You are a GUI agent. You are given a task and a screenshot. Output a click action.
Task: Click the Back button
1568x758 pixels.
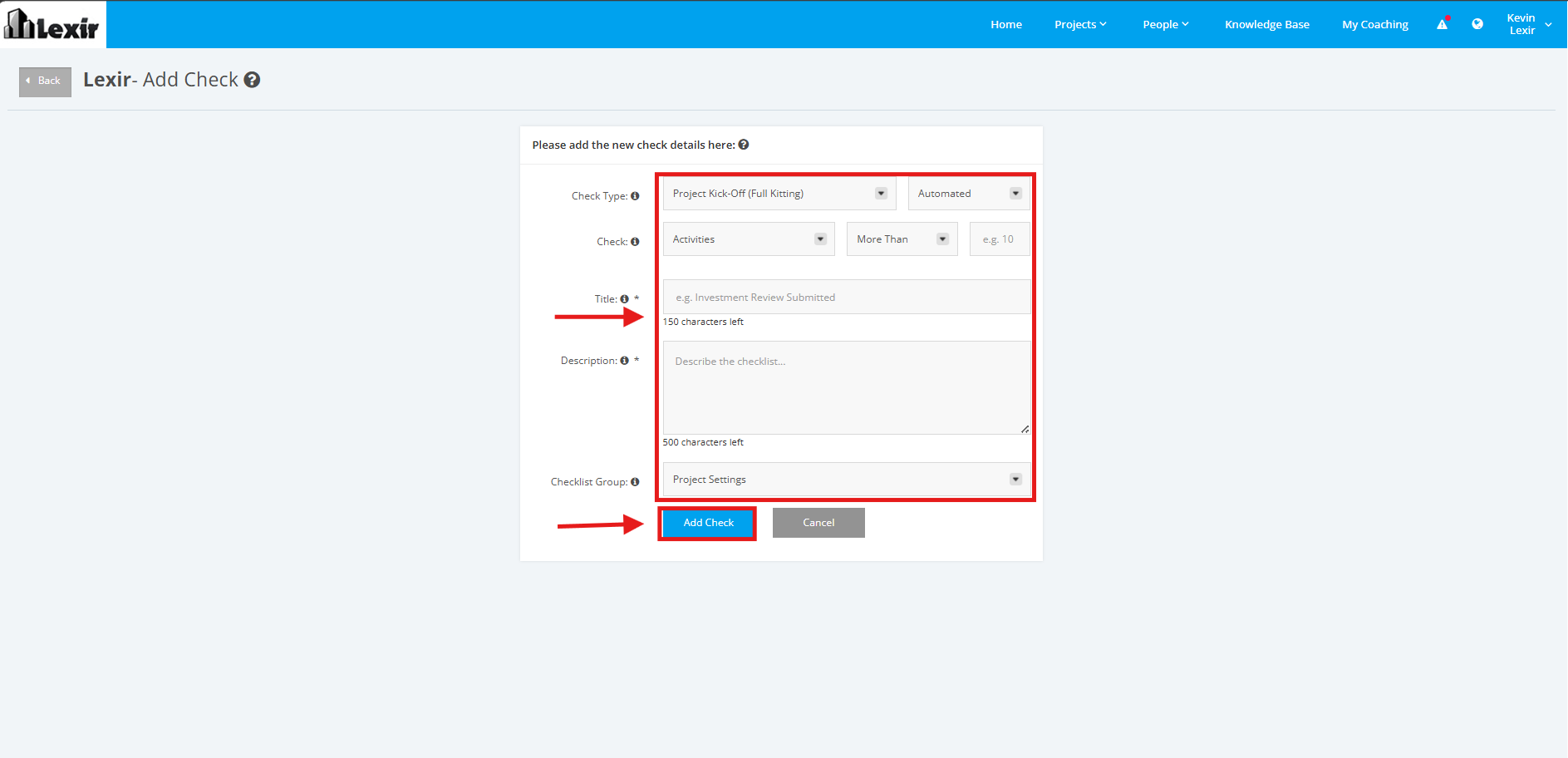pos(45,81)
